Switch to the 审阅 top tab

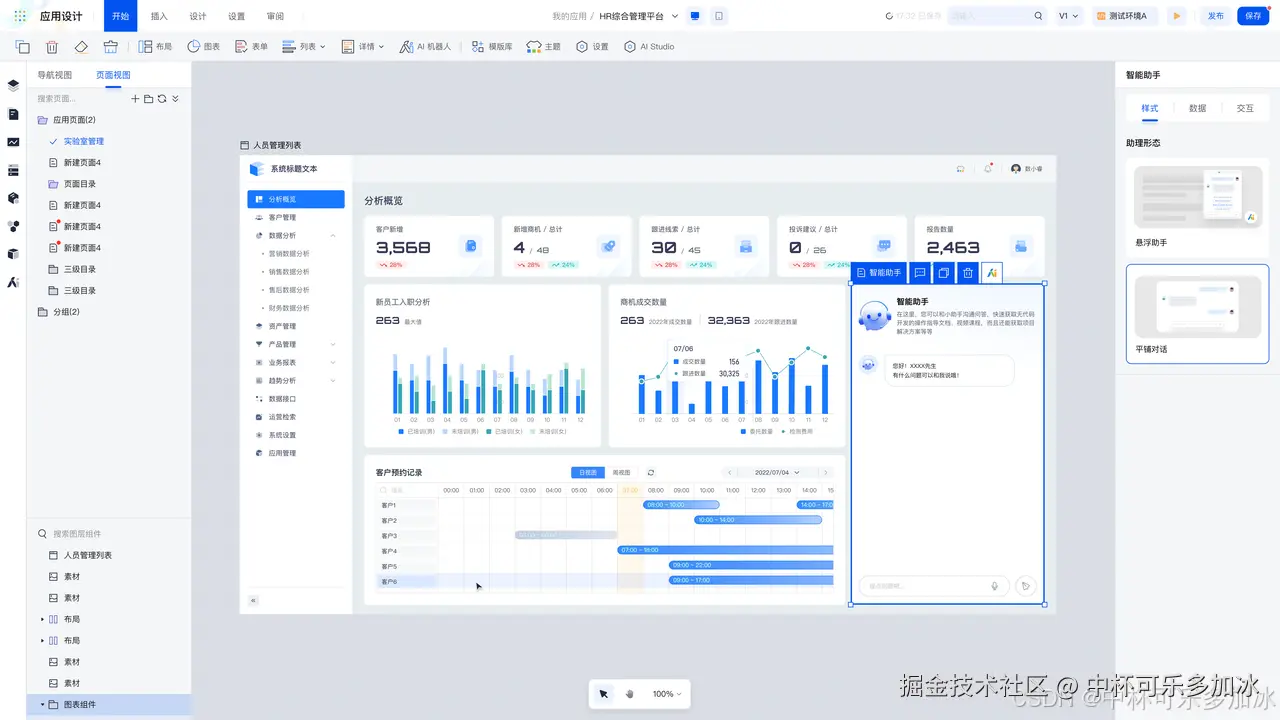[x=275, y=16]
